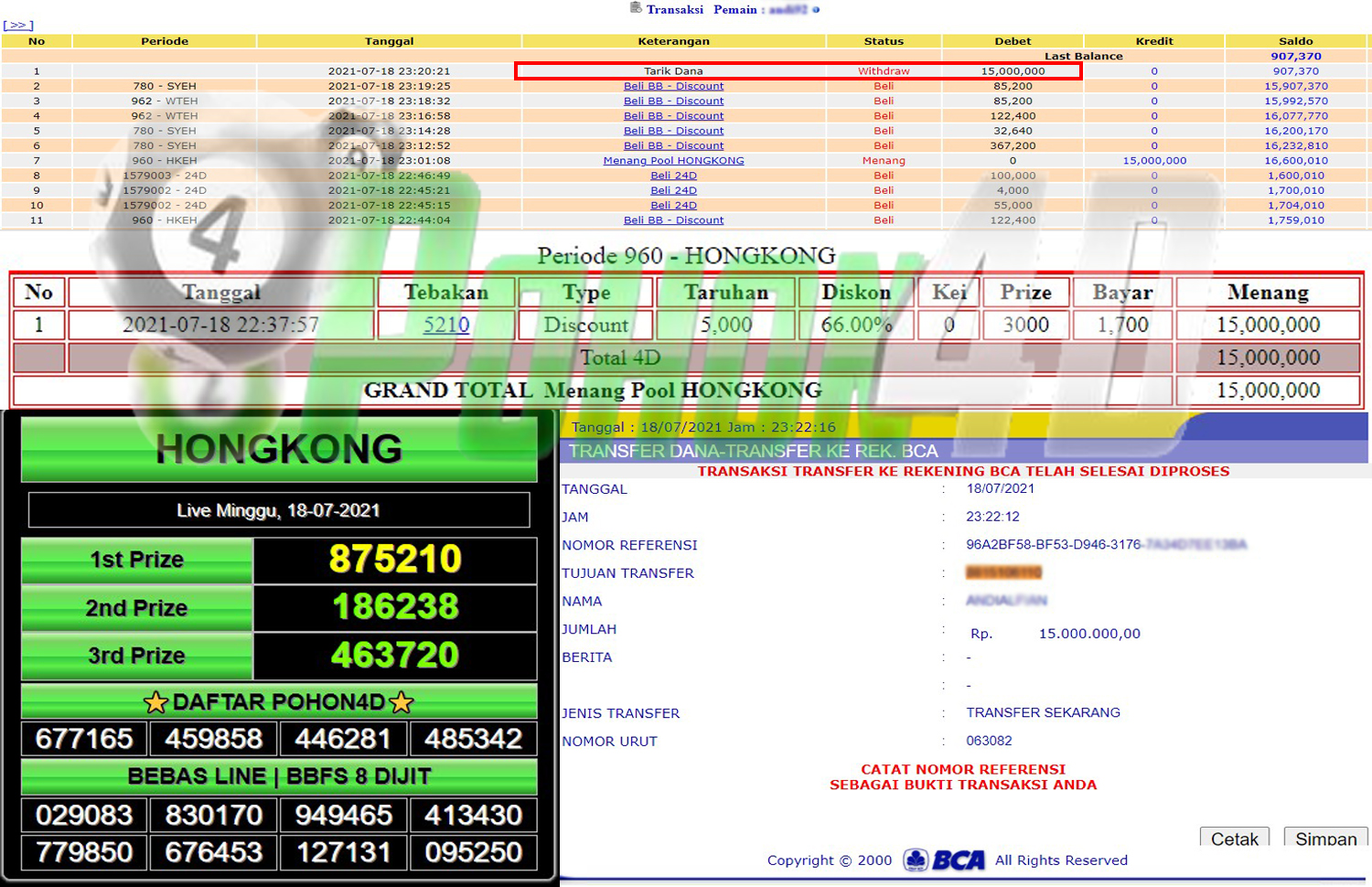This screenshot has height=887, width=1372.
Task: Click the 5210 tebakan link
Action: 446,325
